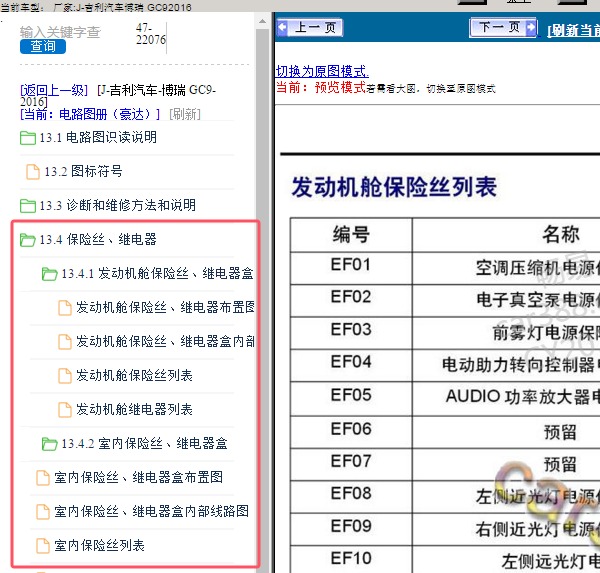Click the 47-22076 number text
This screenshot has height=573, width=600.
tap(151, 34)
